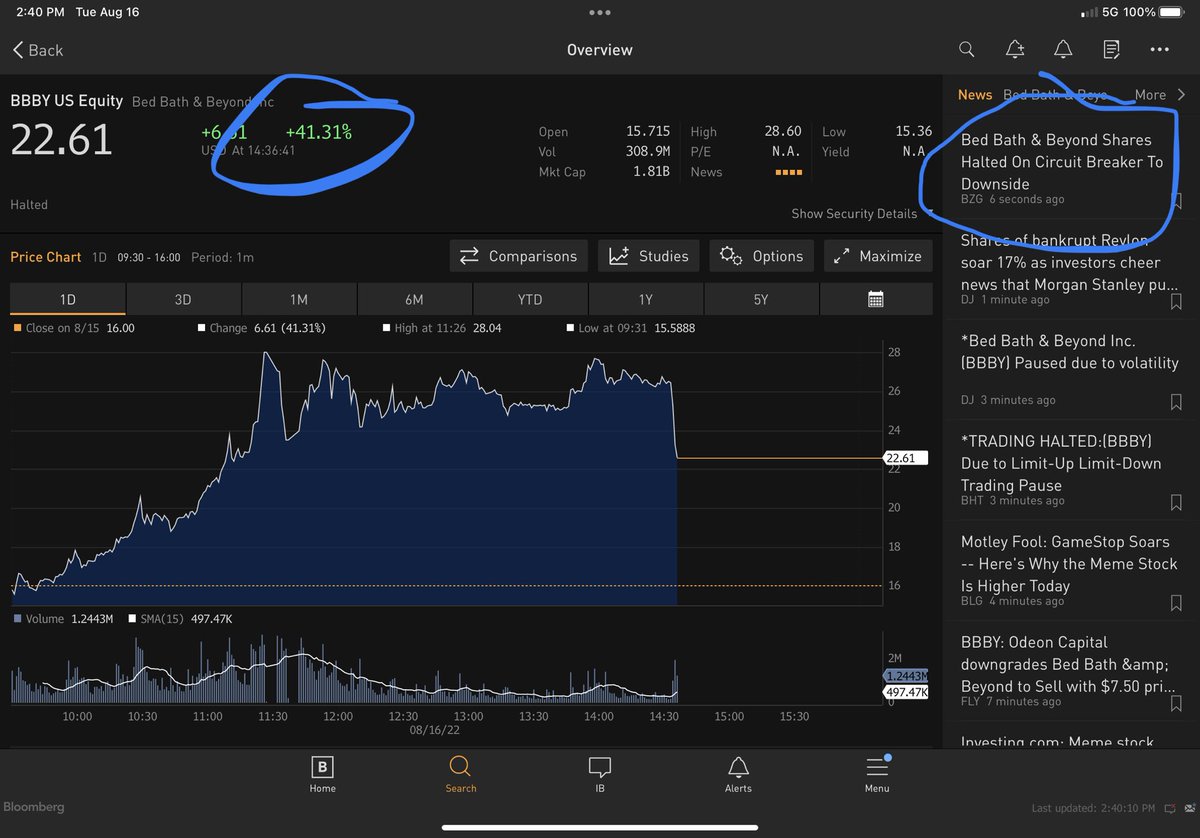
Task: Open Bed Bath & Beyond Shares Halted headline
Action: pos(1062,162)
